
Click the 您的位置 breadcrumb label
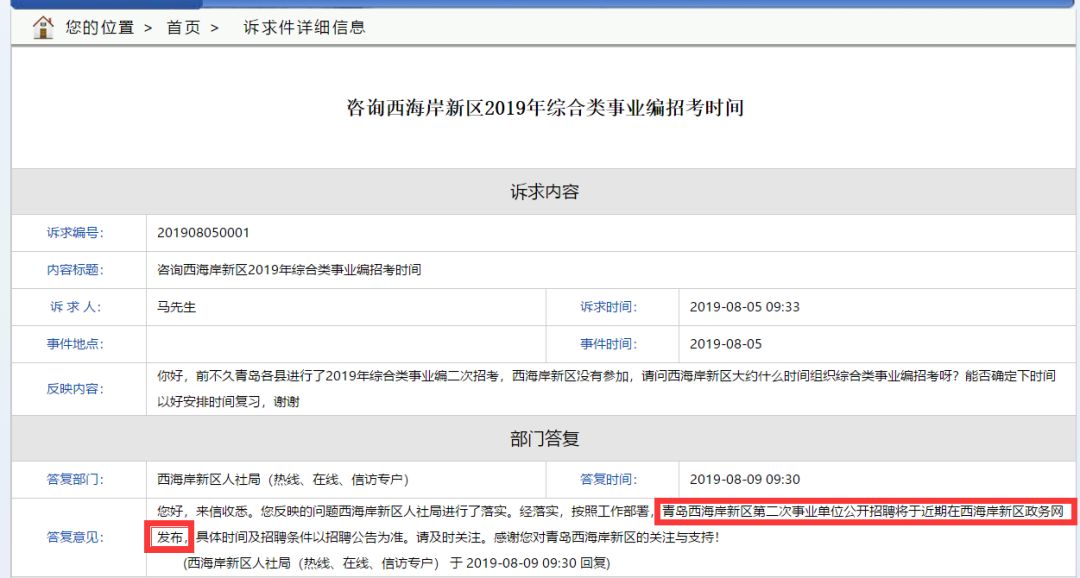(x=100, y=28)
